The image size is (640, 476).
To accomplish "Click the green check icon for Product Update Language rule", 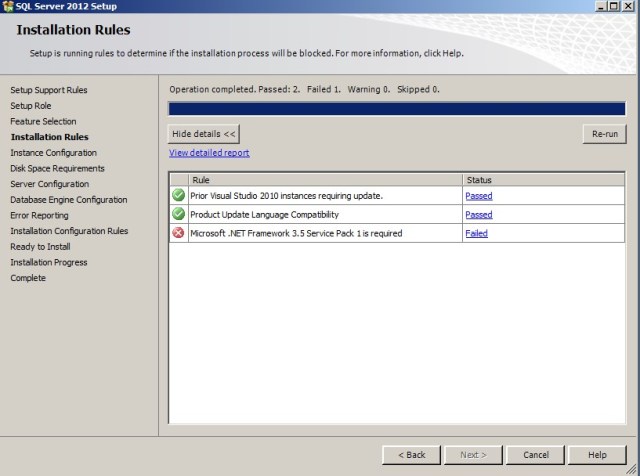I will click(178, 214).
